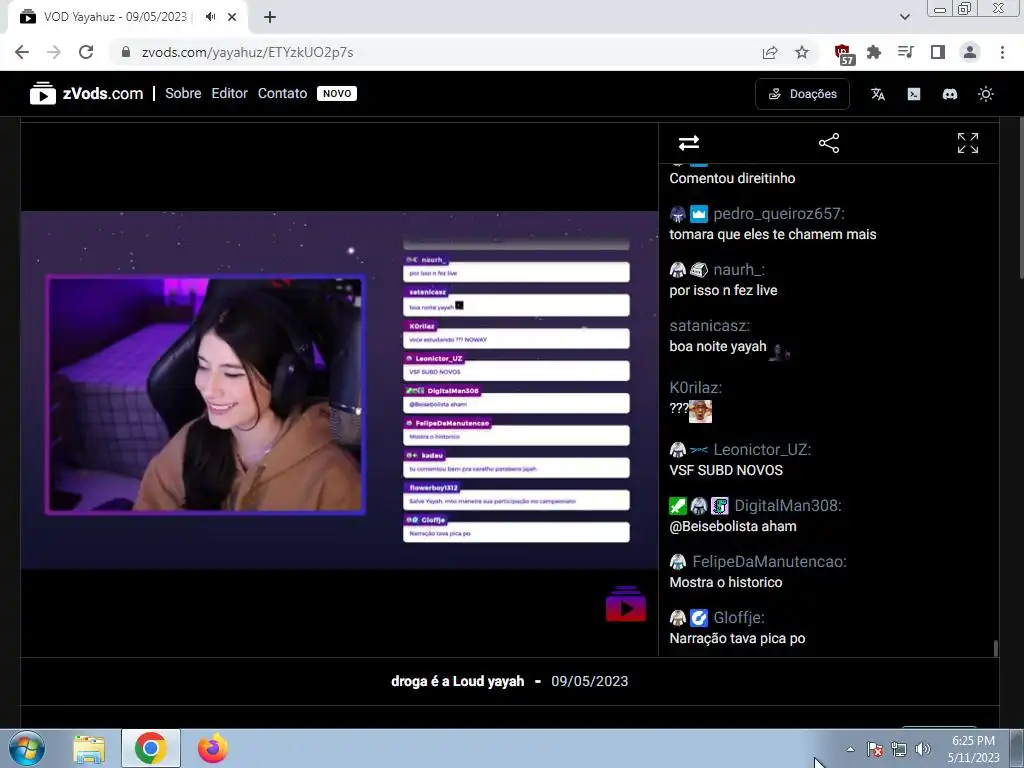The height and width of the screenshot is (768, 1024).
Task: Click crown badge beside pedro_queiroz657
Action: [x=699, y=214]
